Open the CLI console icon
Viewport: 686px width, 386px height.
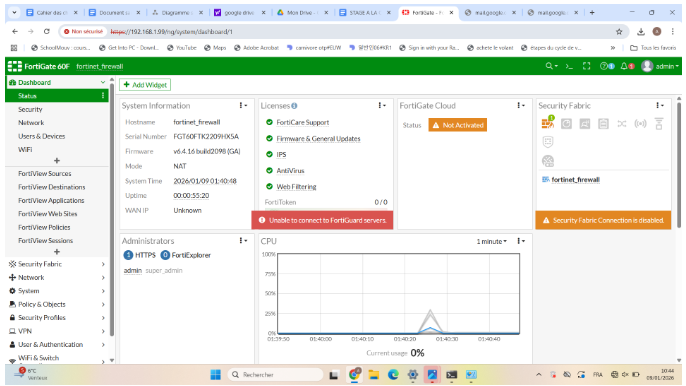[569, 66]
